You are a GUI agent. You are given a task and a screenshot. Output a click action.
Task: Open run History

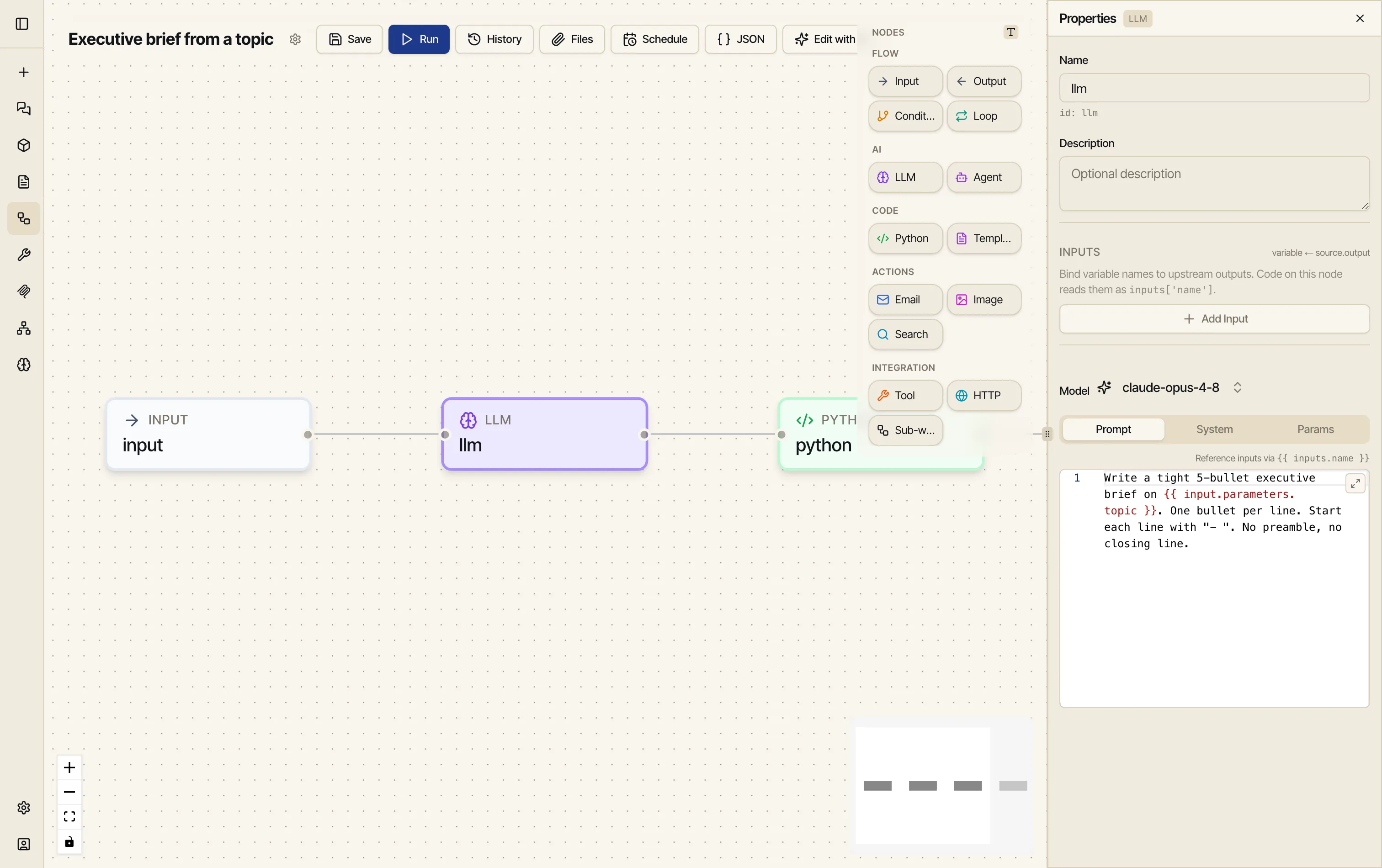click(x=494, y=40)
